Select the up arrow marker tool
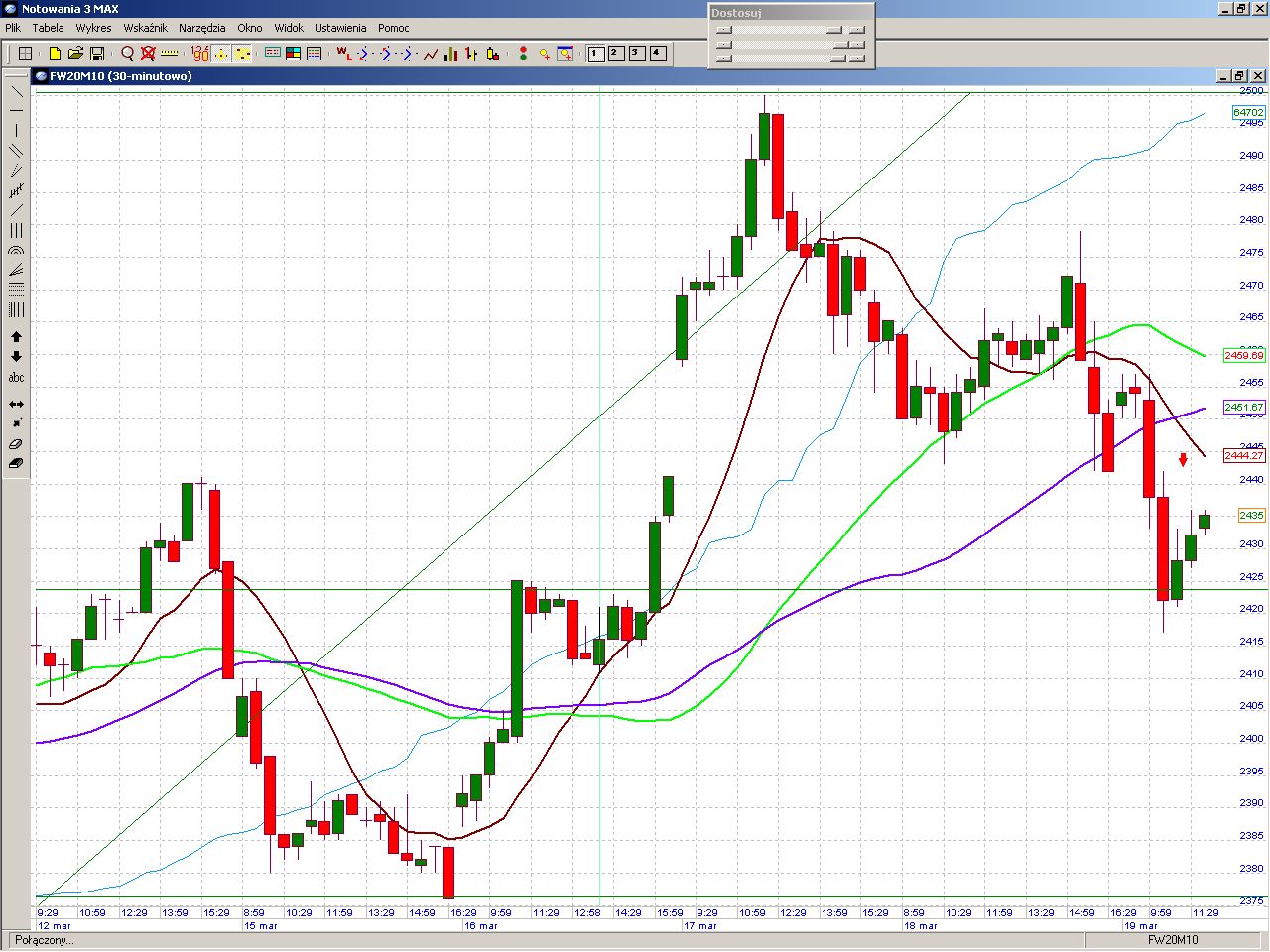 click(16, 337)
